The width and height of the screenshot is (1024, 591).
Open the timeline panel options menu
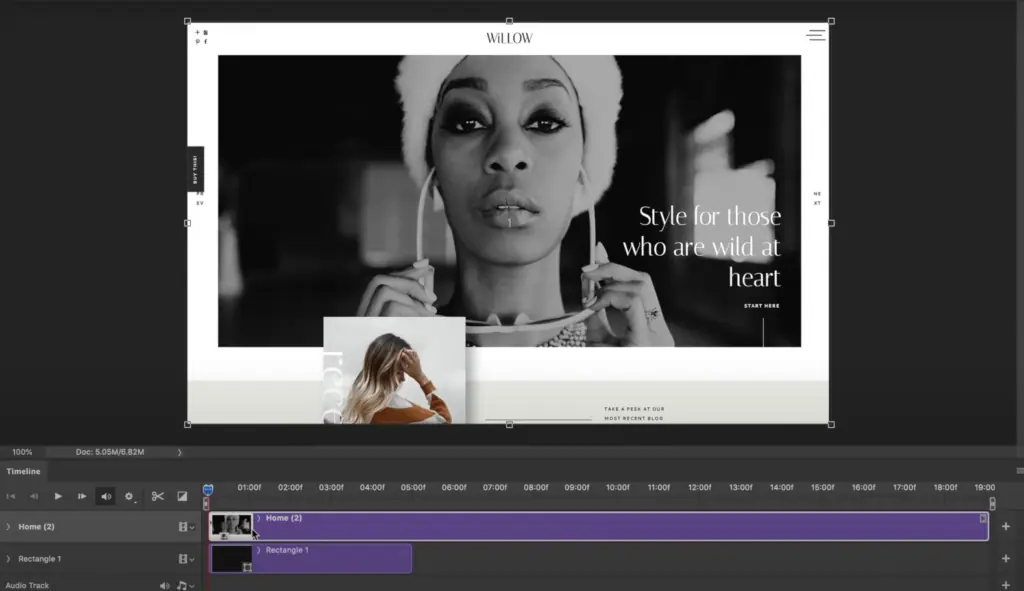(x=1016, y=471)
